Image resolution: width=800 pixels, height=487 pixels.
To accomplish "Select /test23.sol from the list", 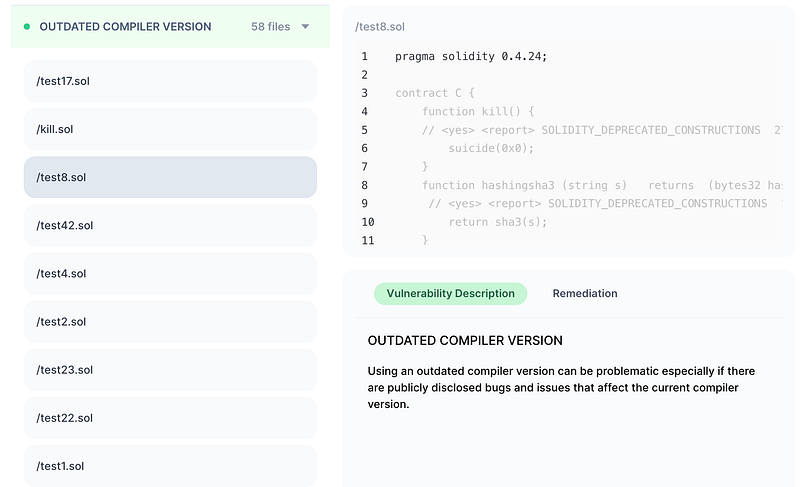I will point(169,369).
